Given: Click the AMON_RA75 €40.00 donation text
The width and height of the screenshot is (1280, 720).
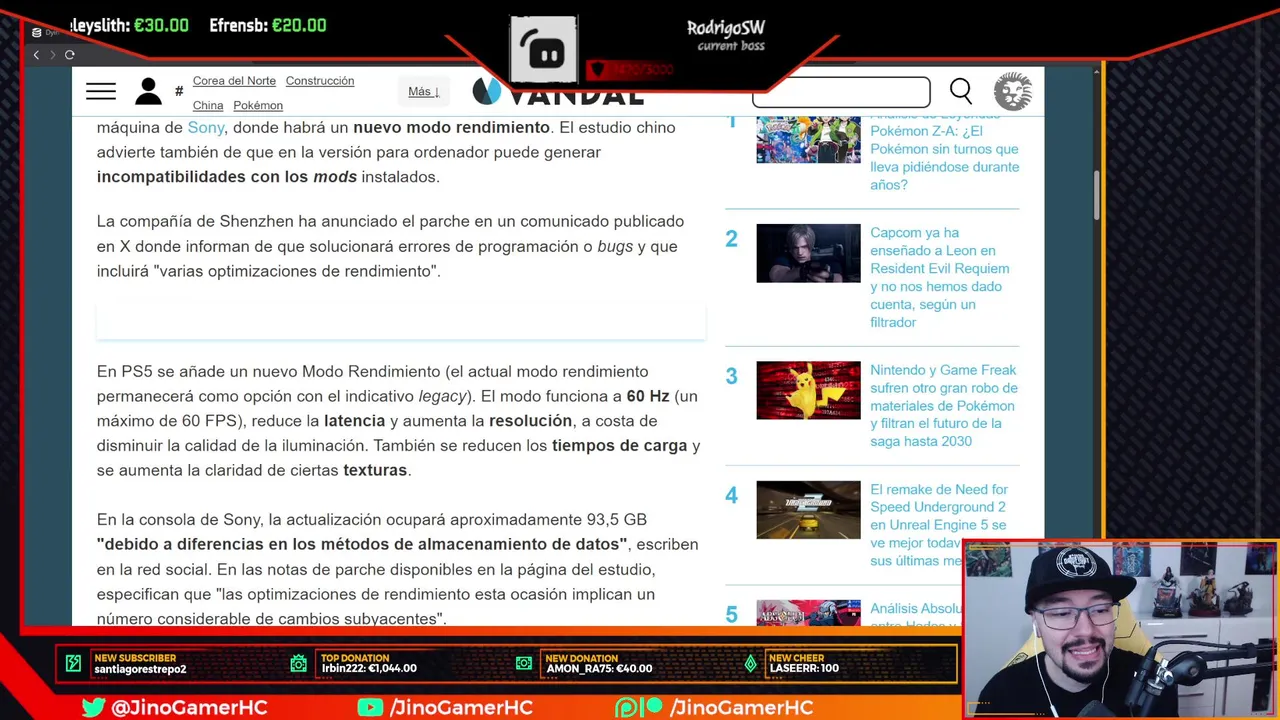Looking at the screenshot, I should click(599, 669).
